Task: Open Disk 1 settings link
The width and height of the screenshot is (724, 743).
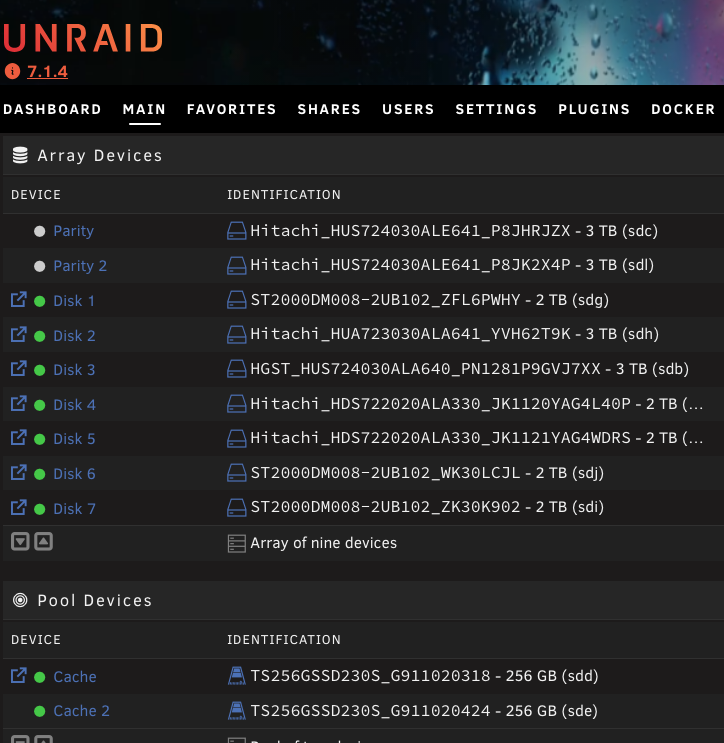Action: 74,301
